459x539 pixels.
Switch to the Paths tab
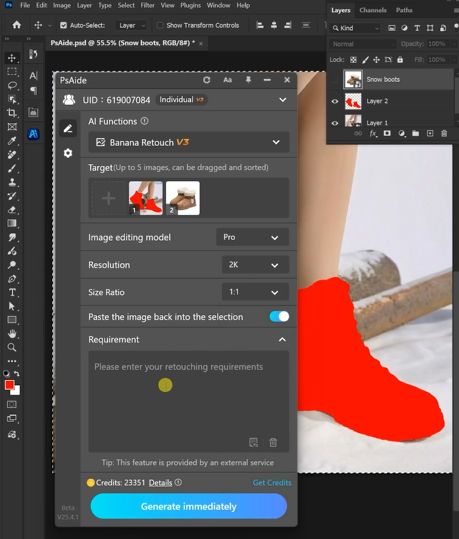coord(404,10)
